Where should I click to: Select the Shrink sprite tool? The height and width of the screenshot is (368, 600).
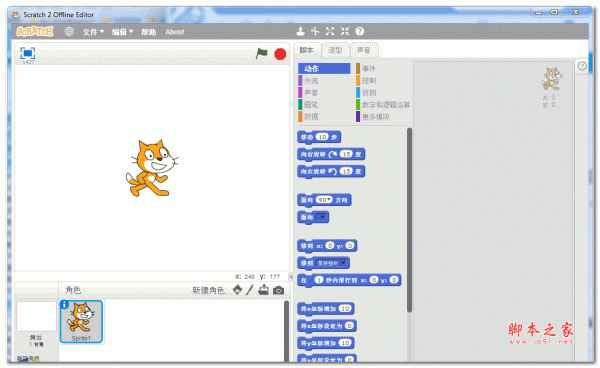(x=345, y=31)
